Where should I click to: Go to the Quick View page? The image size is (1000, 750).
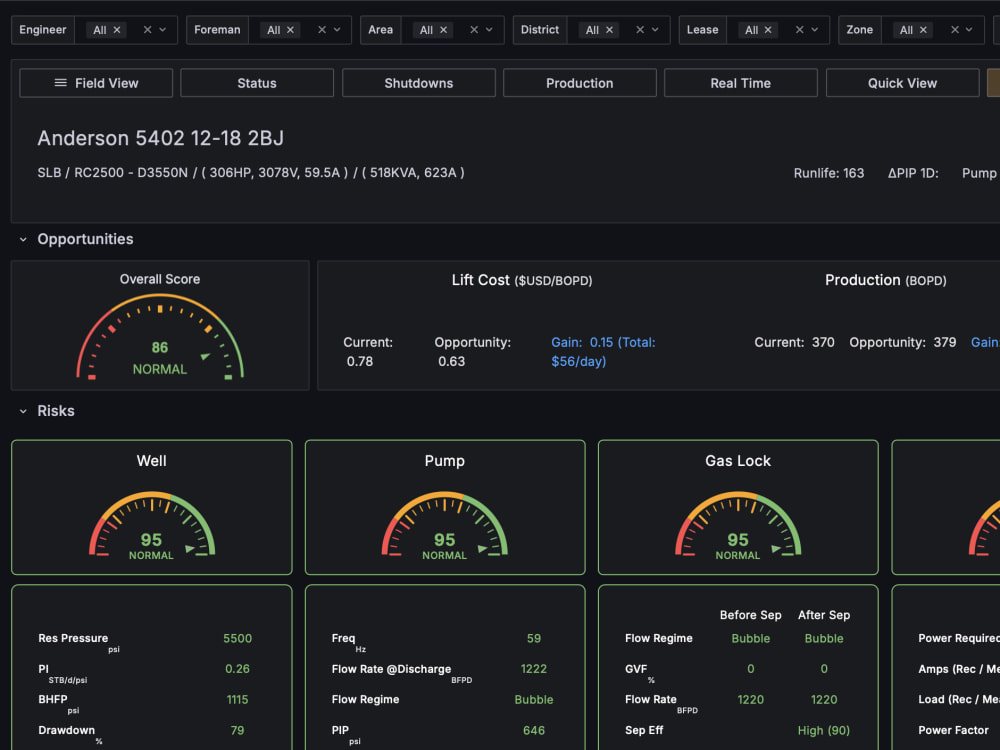[902, 83]
